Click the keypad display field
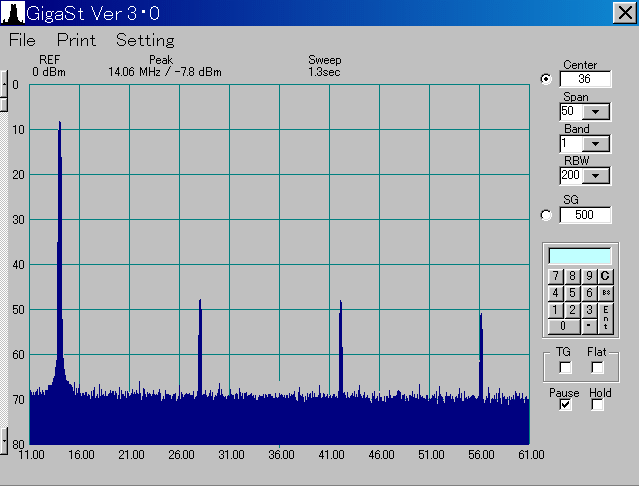The width and height of the screenshot is (639, 486). click(x=580, y=256)
